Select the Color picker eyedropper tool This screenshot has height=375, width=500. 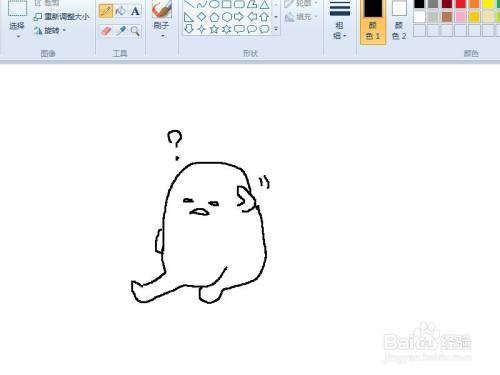click(x=120, y=31)
